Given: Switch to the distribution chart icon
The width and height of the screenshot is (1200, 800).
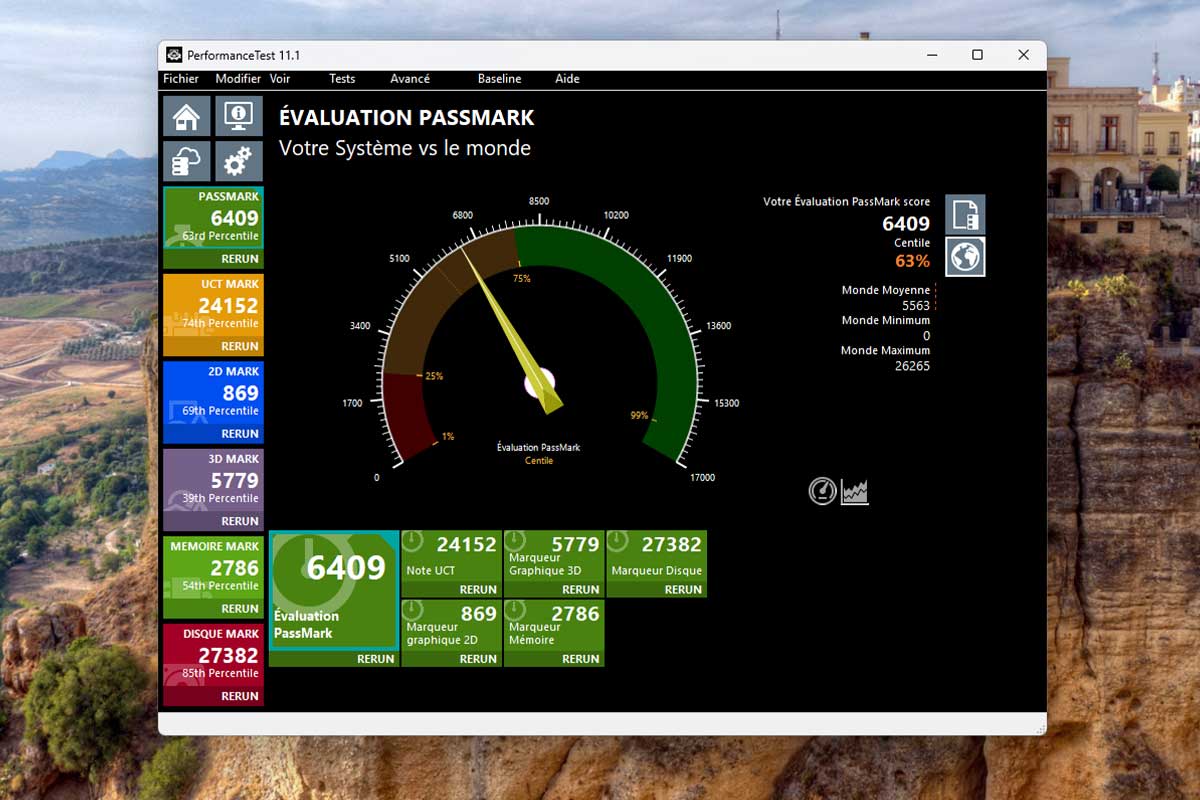Looking at the screenshot, I should 855,491.
